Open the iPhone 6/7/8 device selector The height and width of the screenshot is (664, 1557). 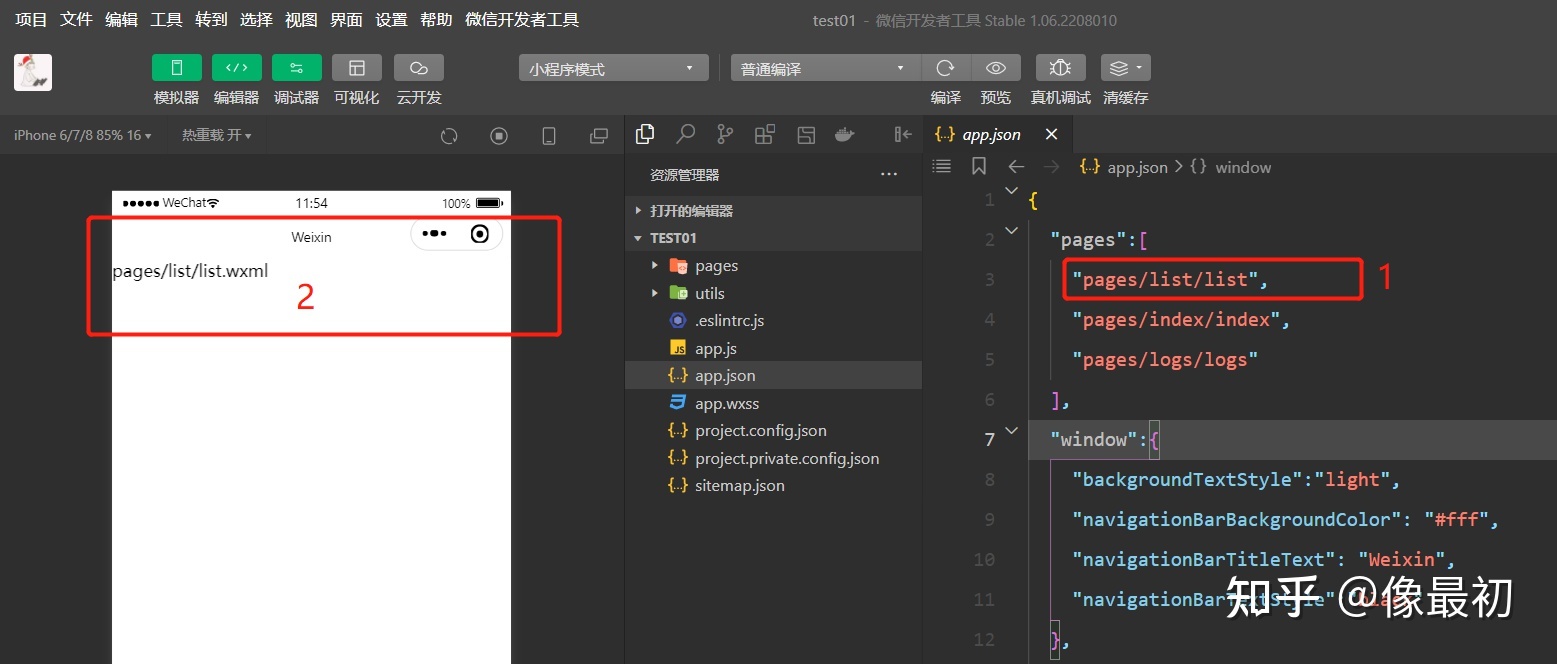click(82, 135)
